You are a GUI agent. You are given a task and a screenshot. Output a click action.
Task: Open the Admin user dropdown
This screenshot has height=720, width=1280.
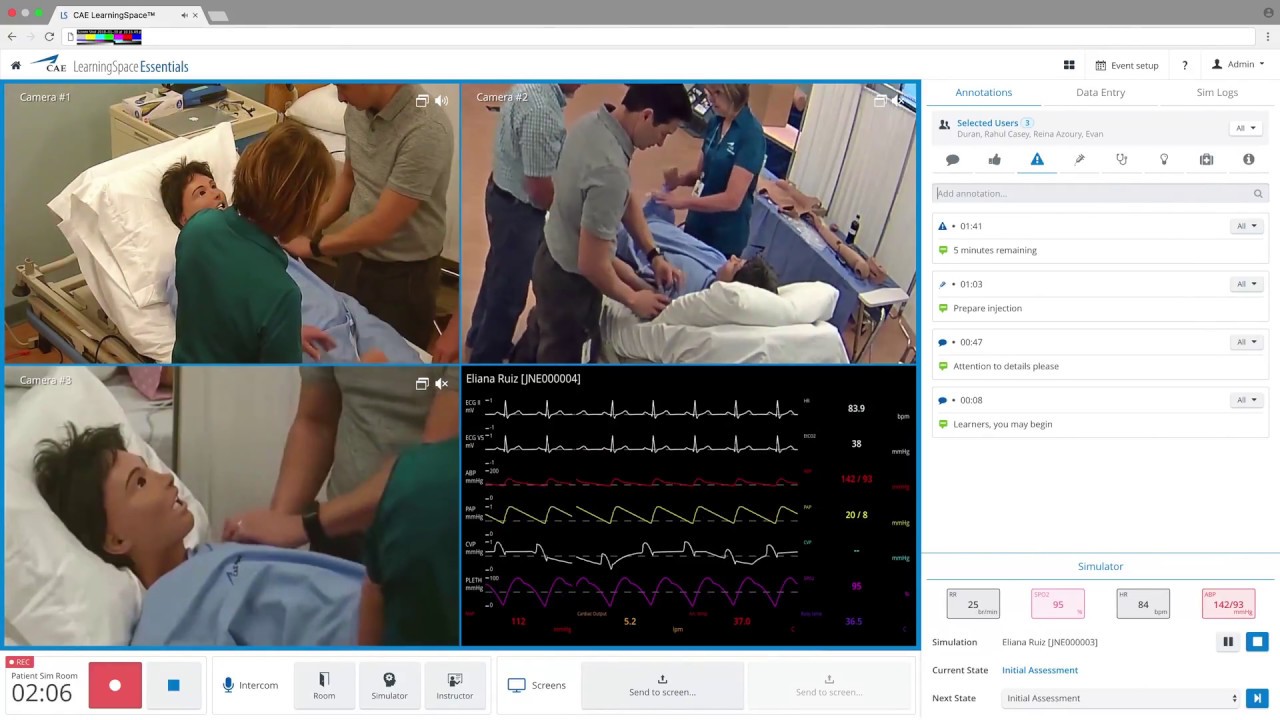[x=1238, y=64]
